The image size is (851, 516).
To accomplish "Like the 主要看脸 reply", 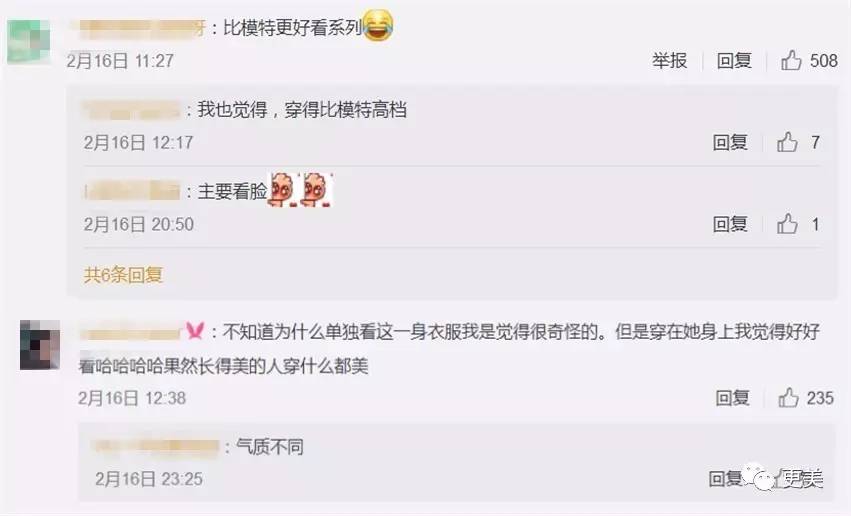I will click(x=787, y=224).
